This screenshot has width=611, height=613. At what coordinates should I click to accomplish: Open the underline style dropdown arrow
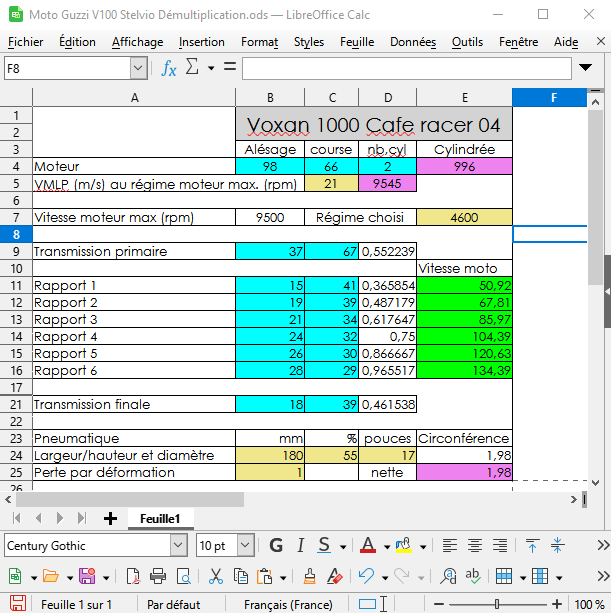click(x=343, y=546)
